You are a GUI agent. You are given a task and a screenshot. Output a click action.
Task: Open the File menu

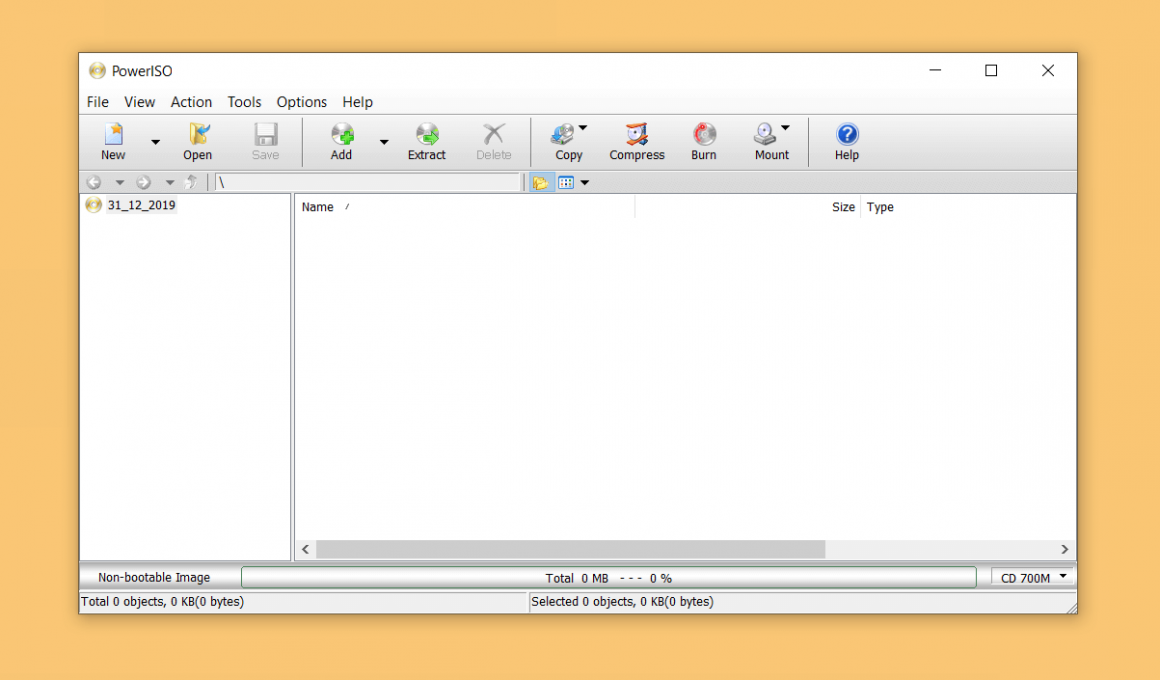98,102
